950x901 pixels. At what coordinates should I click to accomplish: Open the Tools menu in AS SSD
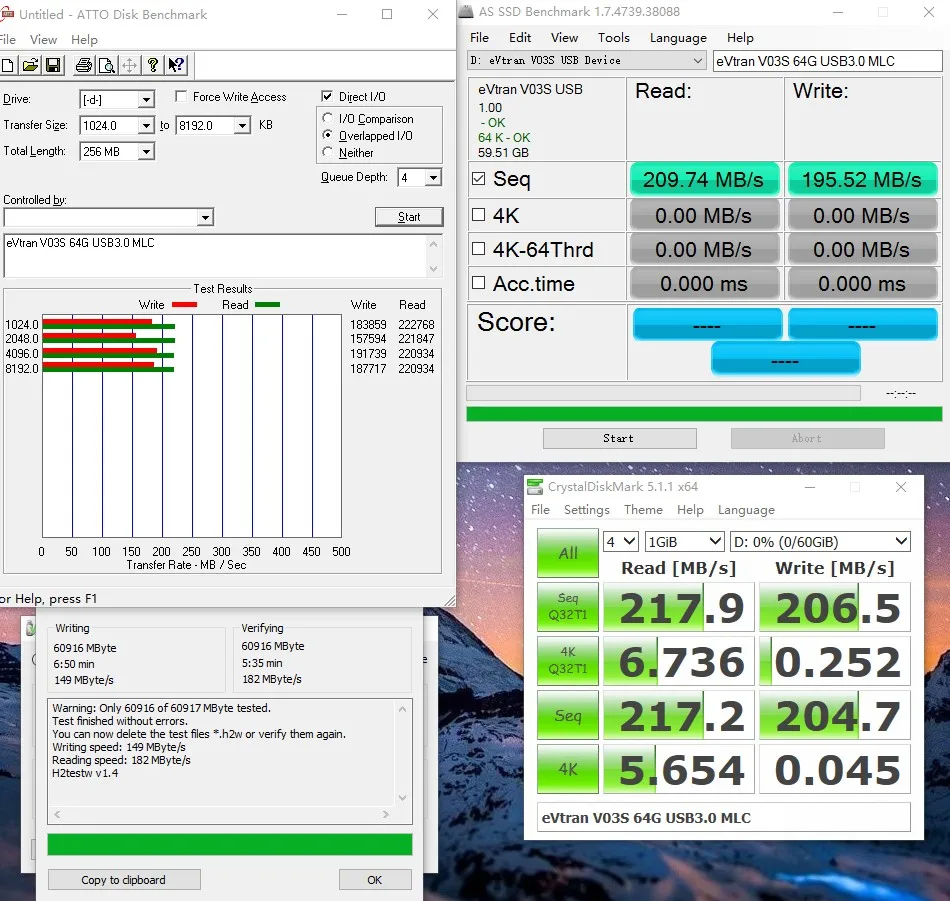click(614, 38)
